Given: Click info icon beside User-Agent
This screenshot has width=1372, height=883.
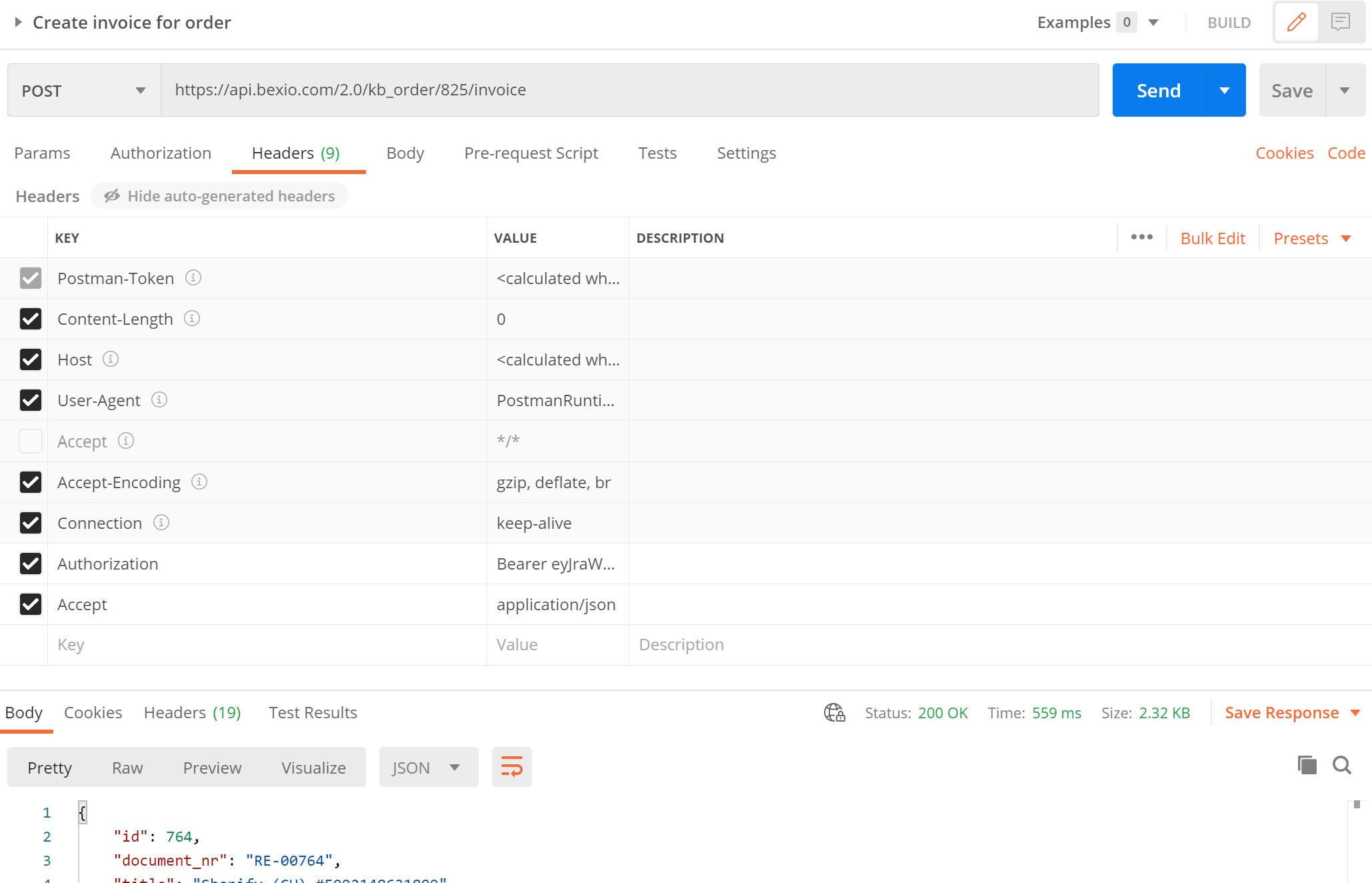Looking at the screenshot, I should click(159, 399).
